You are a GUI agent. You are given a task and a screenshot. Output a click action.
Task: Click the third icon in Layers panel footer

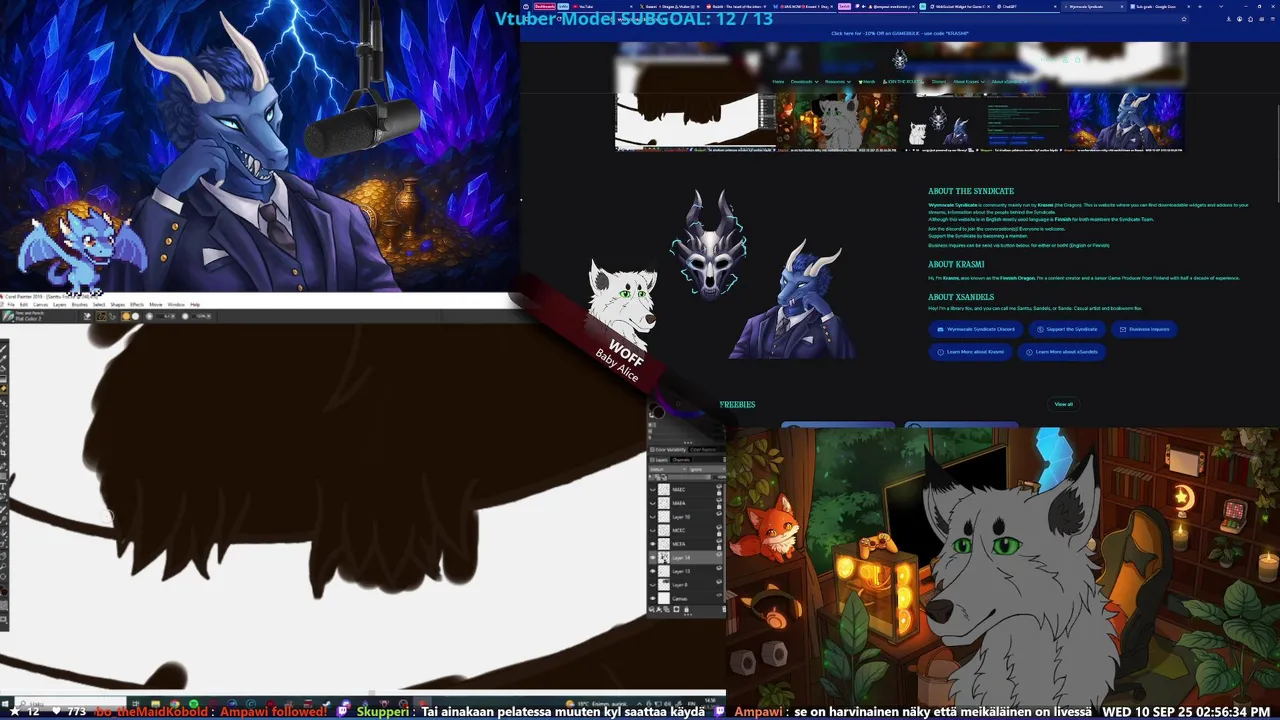point(667,609)
